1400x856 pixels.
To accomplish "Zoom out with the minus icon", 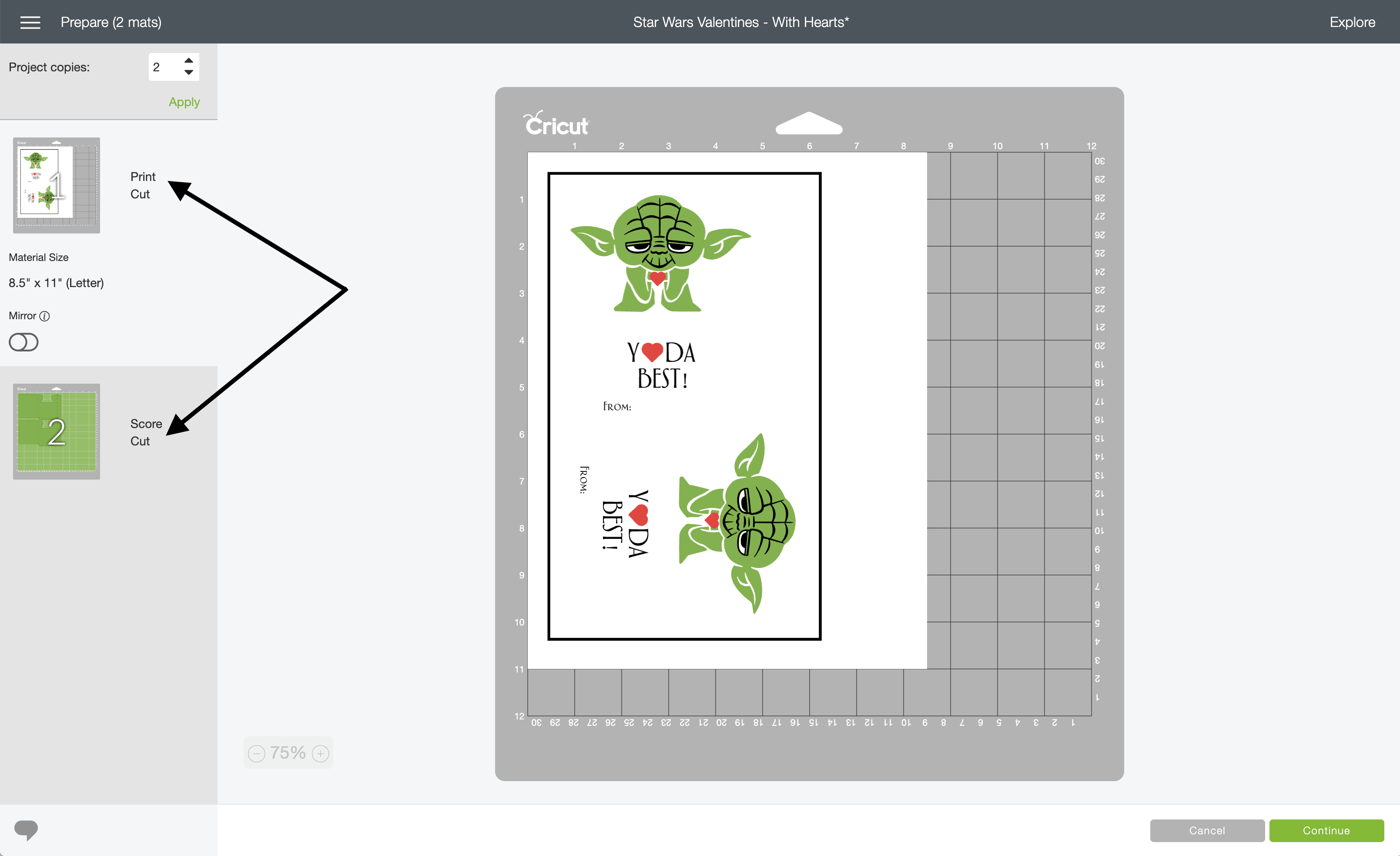I will [257, 753].
